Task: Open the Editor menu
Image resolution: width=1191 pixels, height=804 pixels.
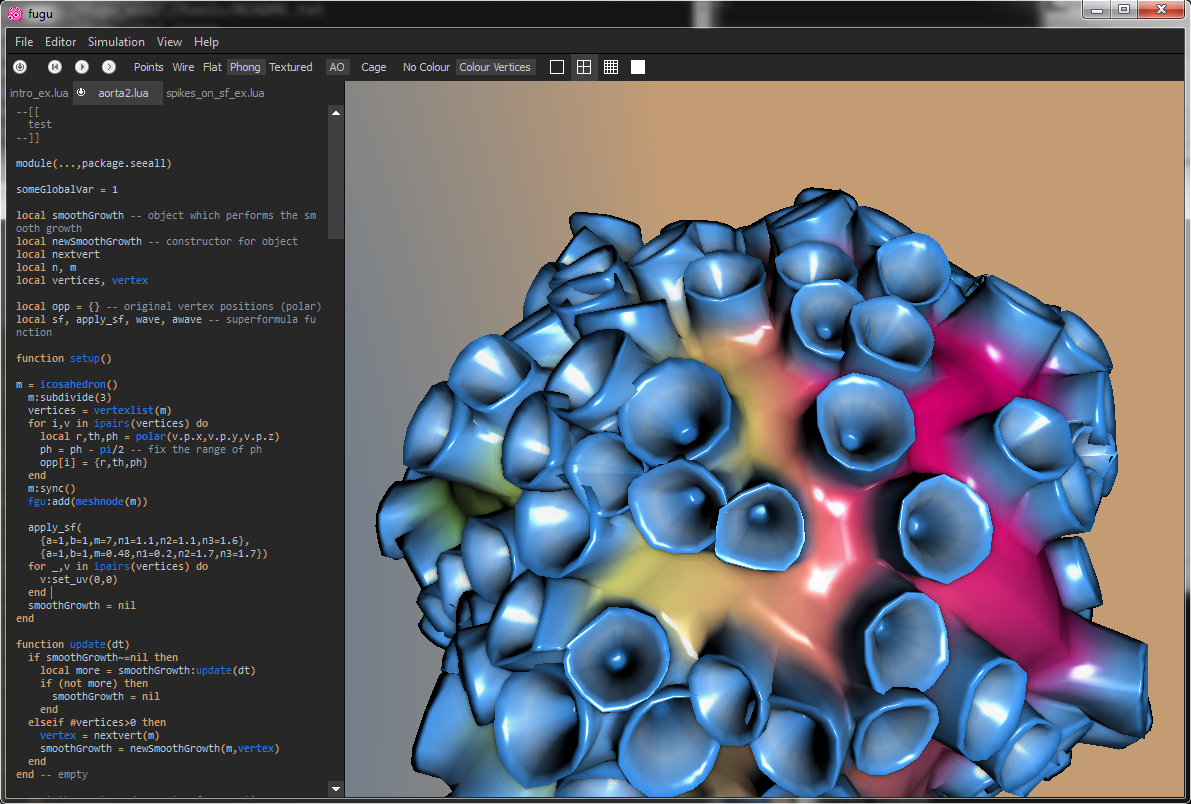Action: [x=60, y=42]
